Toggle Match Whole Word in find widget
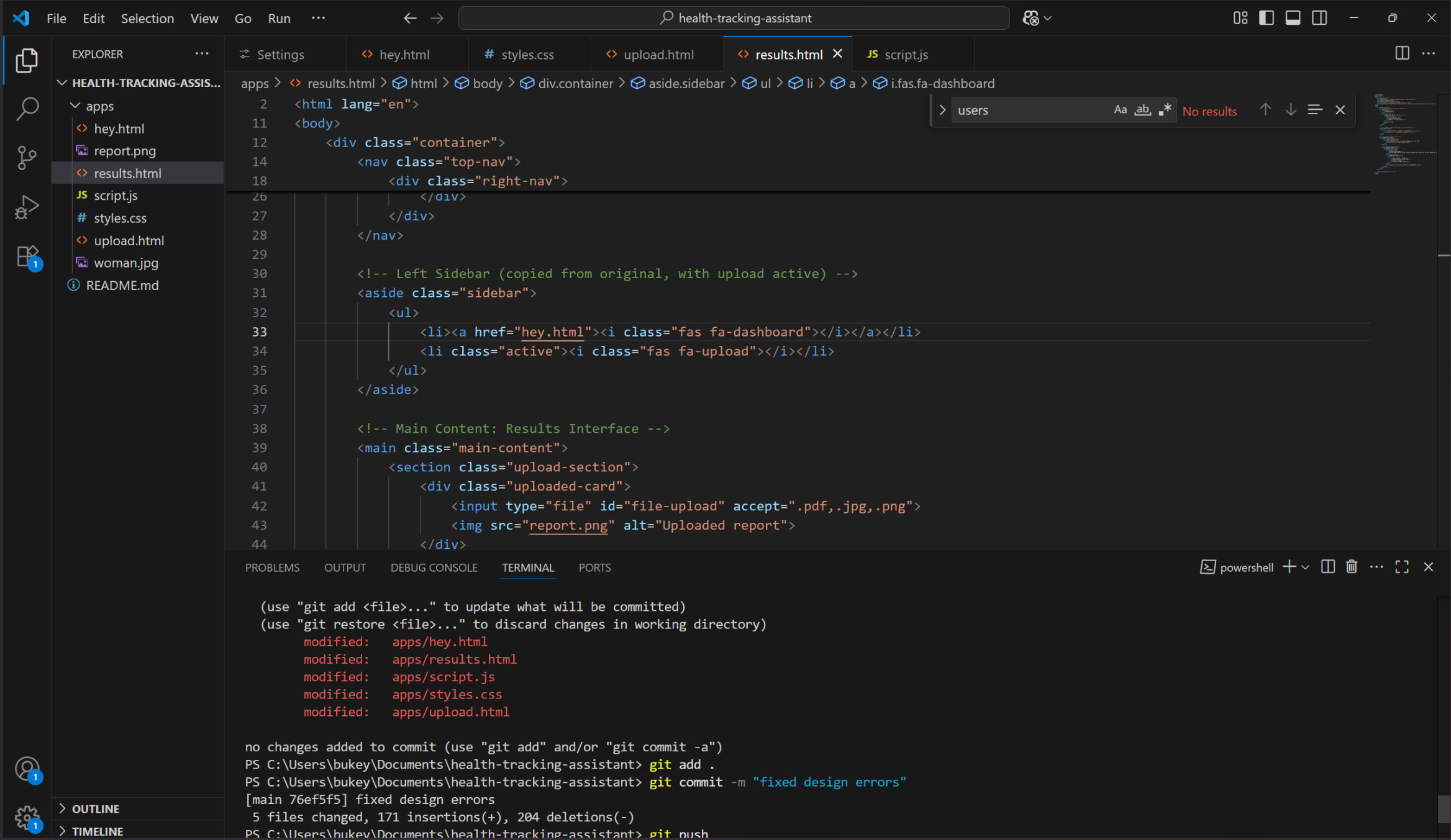The image size is (1451, 840). (x=1142, y=110)
